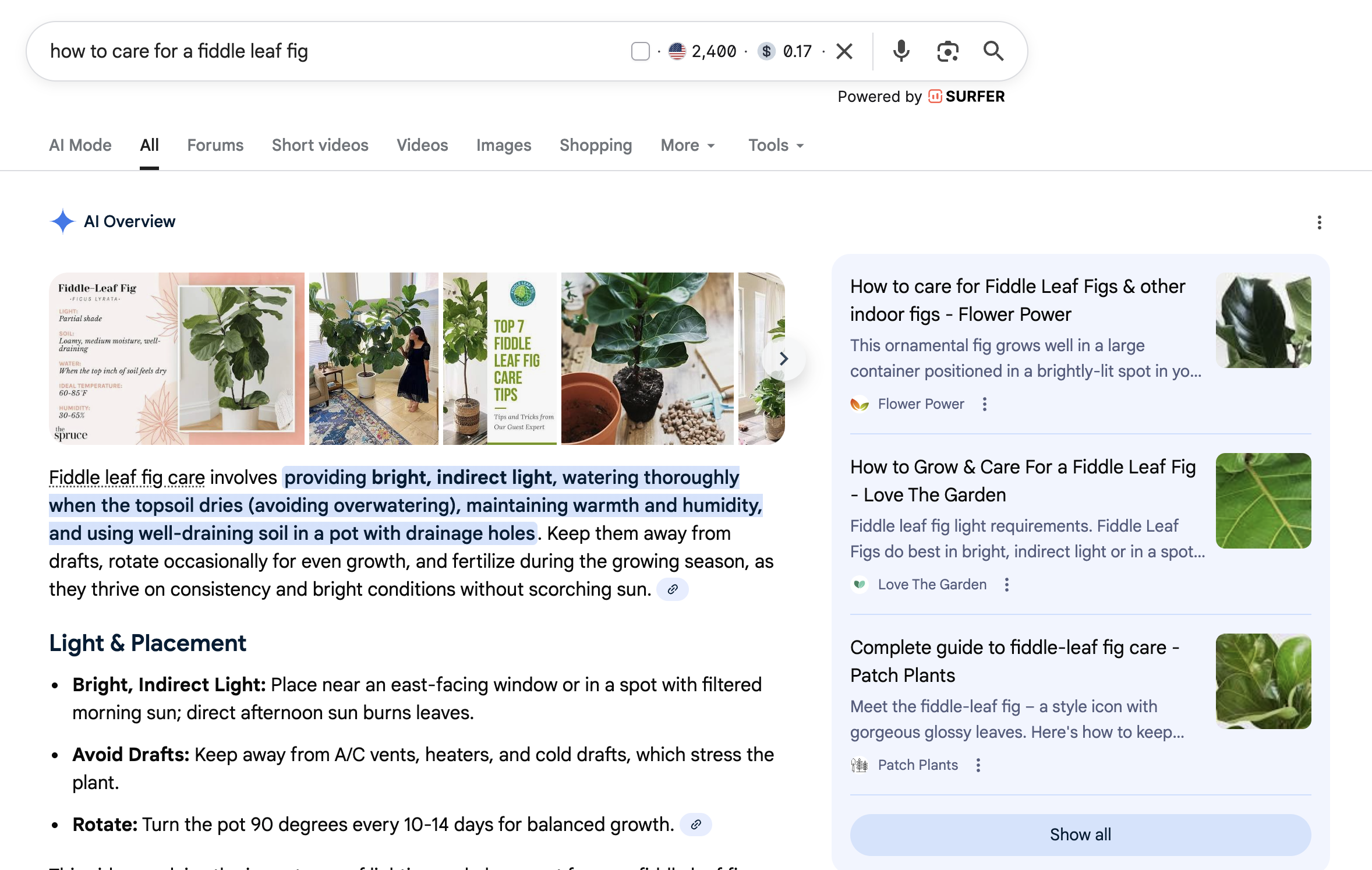
Task: Click the Surfer logo next to Powered by
Action: [x=935, y=96]
